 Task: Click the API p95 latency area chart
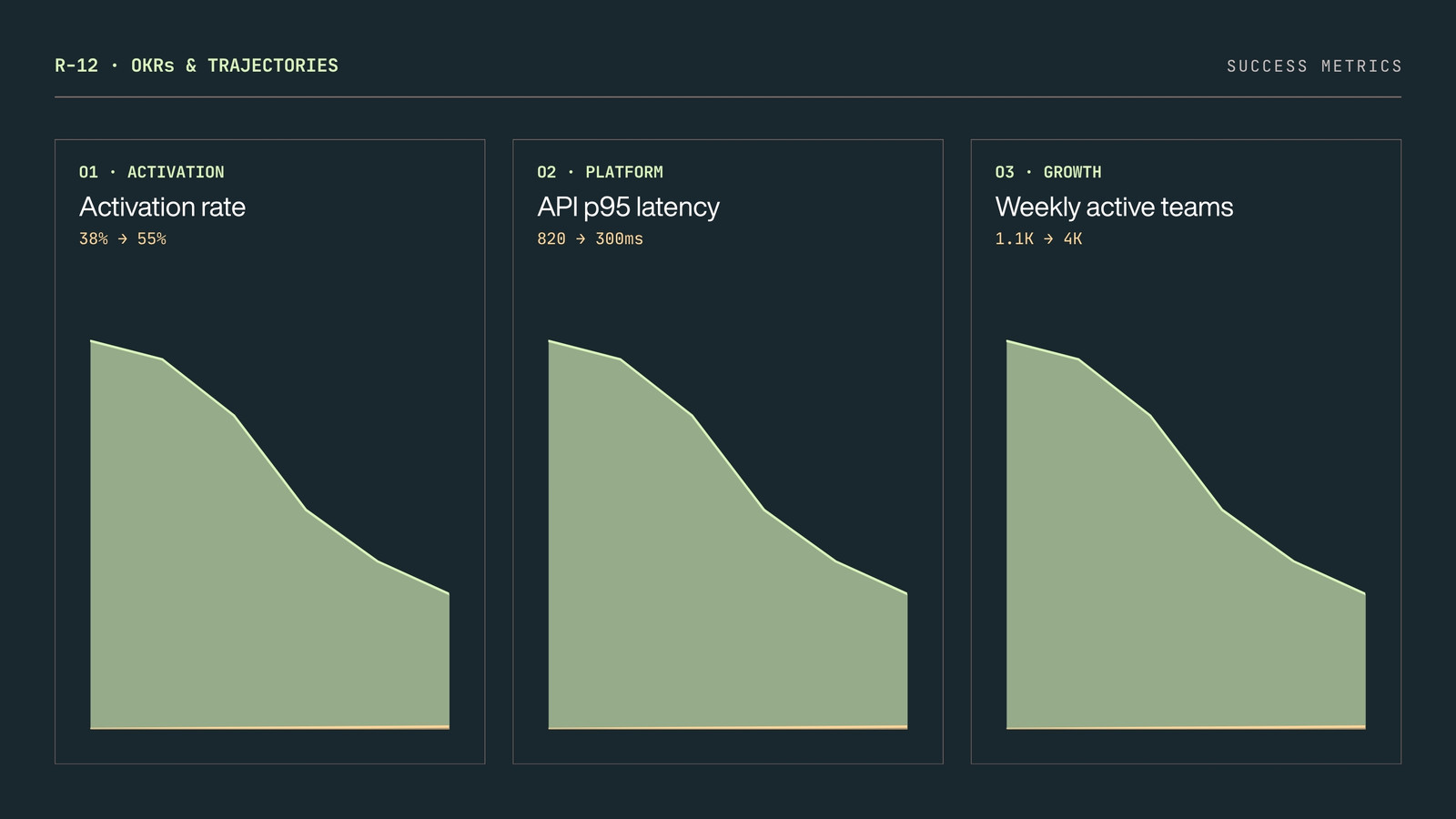[x=728, y=535]
